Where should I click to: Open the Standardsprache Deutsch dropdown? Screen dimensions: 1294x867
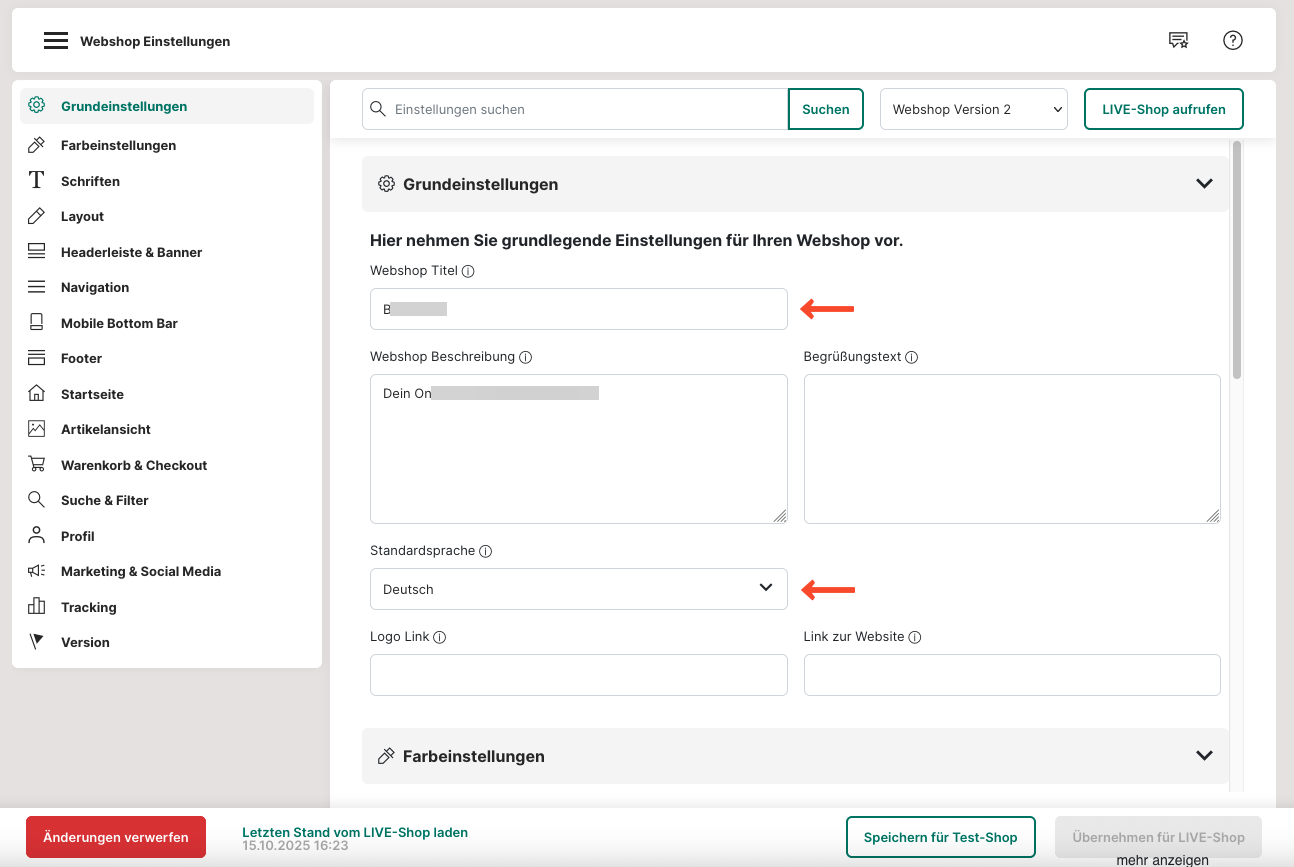(x=578, y=589)
